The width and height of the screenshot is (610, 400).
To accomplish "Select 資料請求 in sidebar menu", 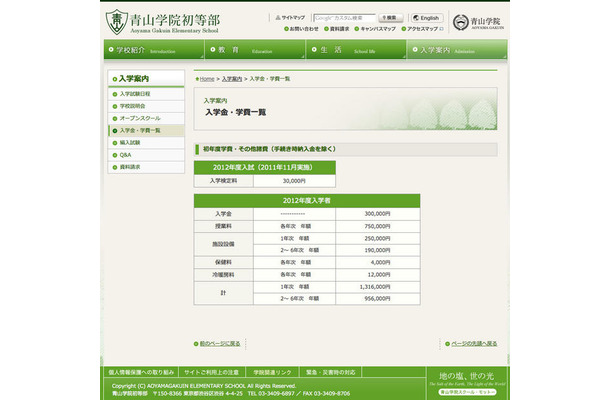I will click(x=146, y=167).
